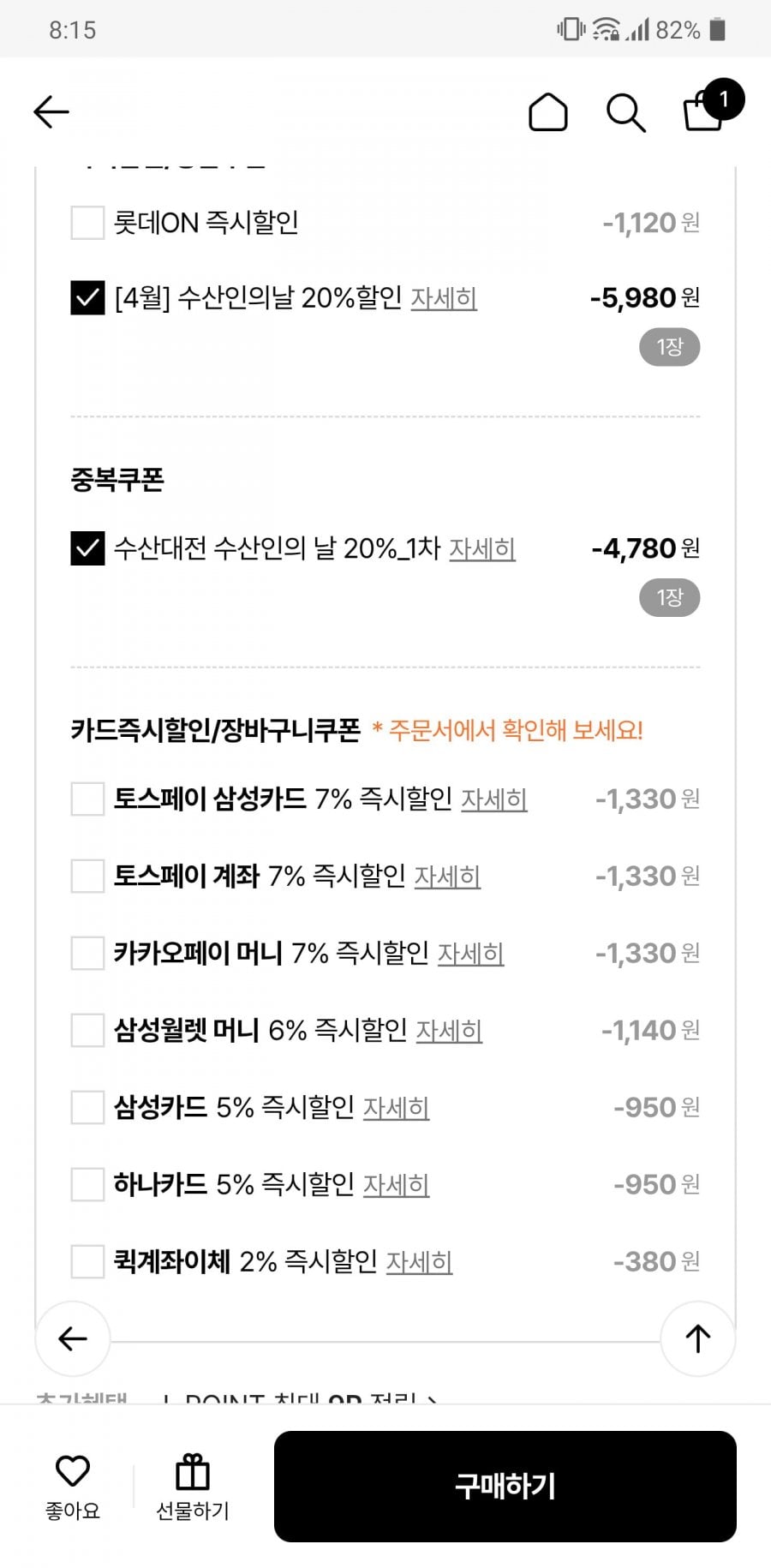Open search with magnifier icon

tap(625, 112)
